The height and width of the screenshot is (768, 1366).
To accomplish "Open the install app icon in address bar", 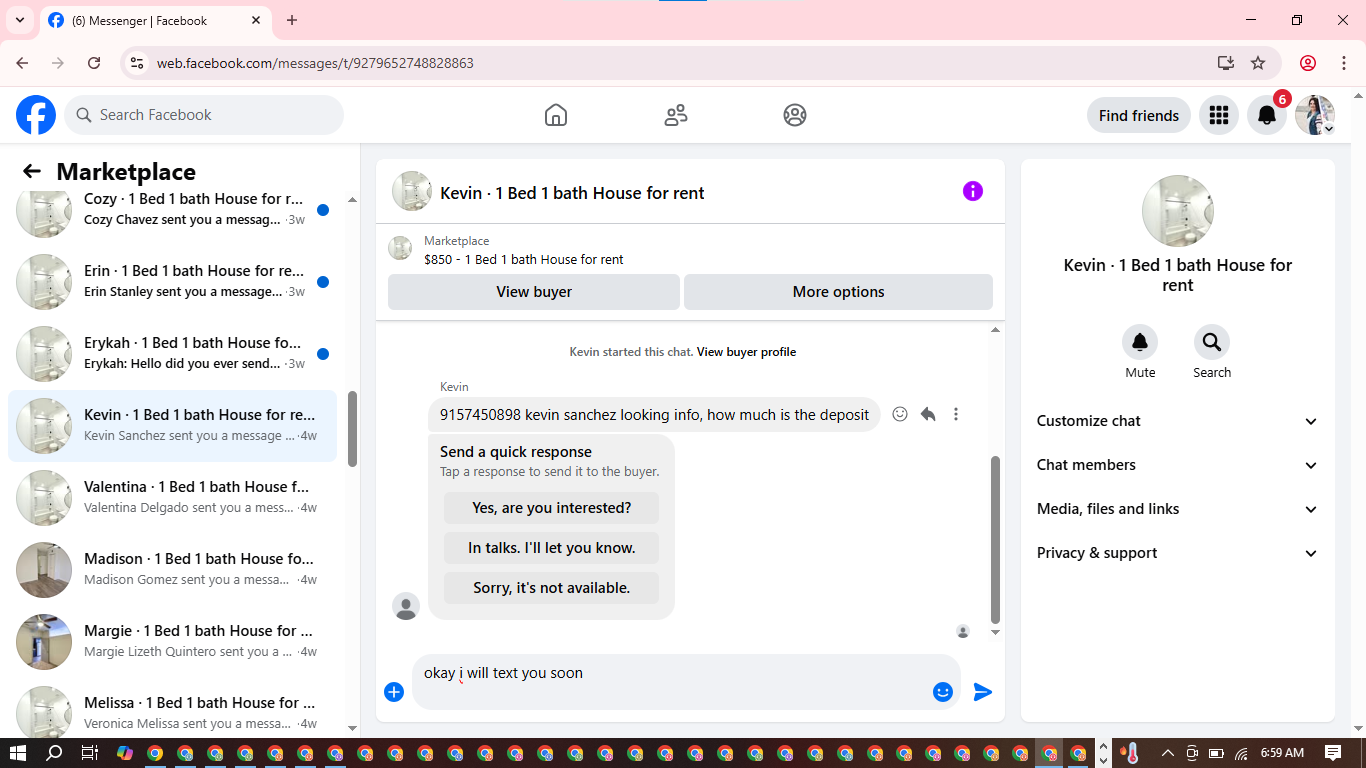I will click(x=1226, y=63).
